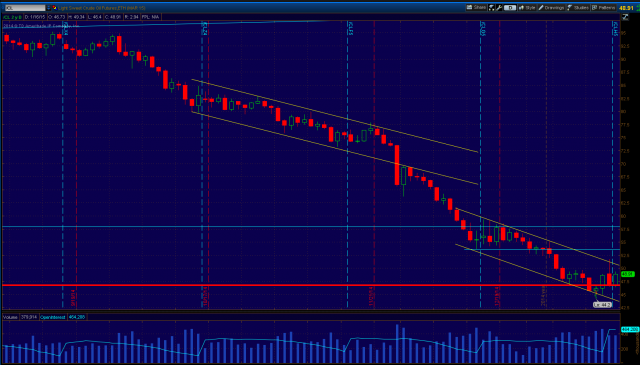Open the quick study flask icon
640x365 pixels.
tap(491, 8)
